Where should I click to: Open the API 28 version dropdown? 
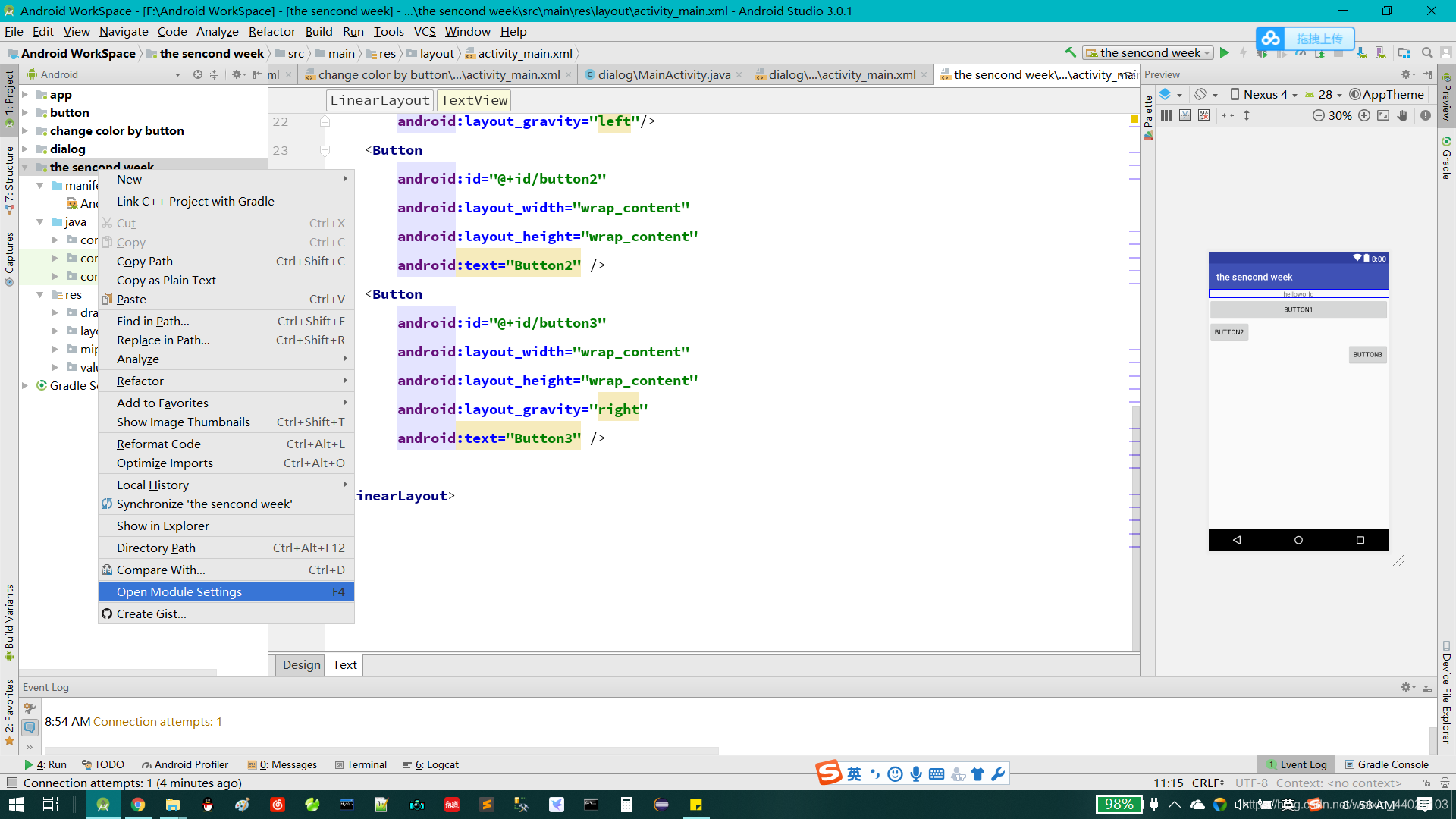pyautogui.click(x=1324, y=94)
